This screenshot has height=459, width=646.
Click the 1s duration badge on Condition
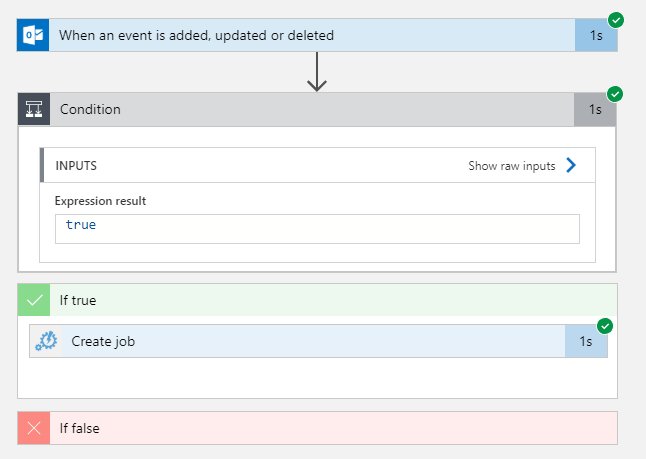pos(595,109)
